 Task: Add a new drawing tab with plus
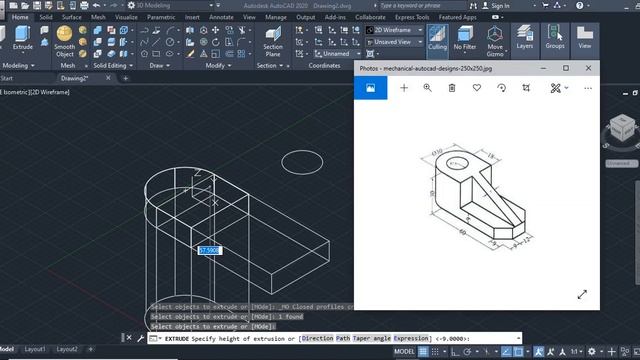(125, 78)
